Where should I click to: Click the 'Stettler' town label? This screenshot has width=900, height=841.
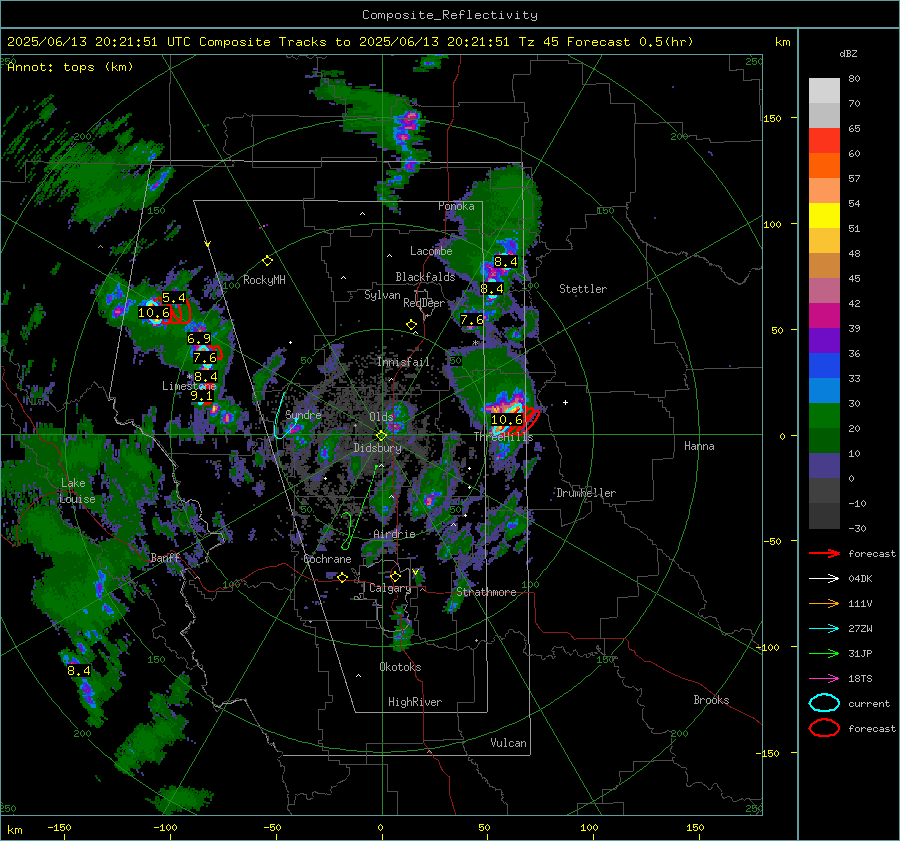click(583, 289)
